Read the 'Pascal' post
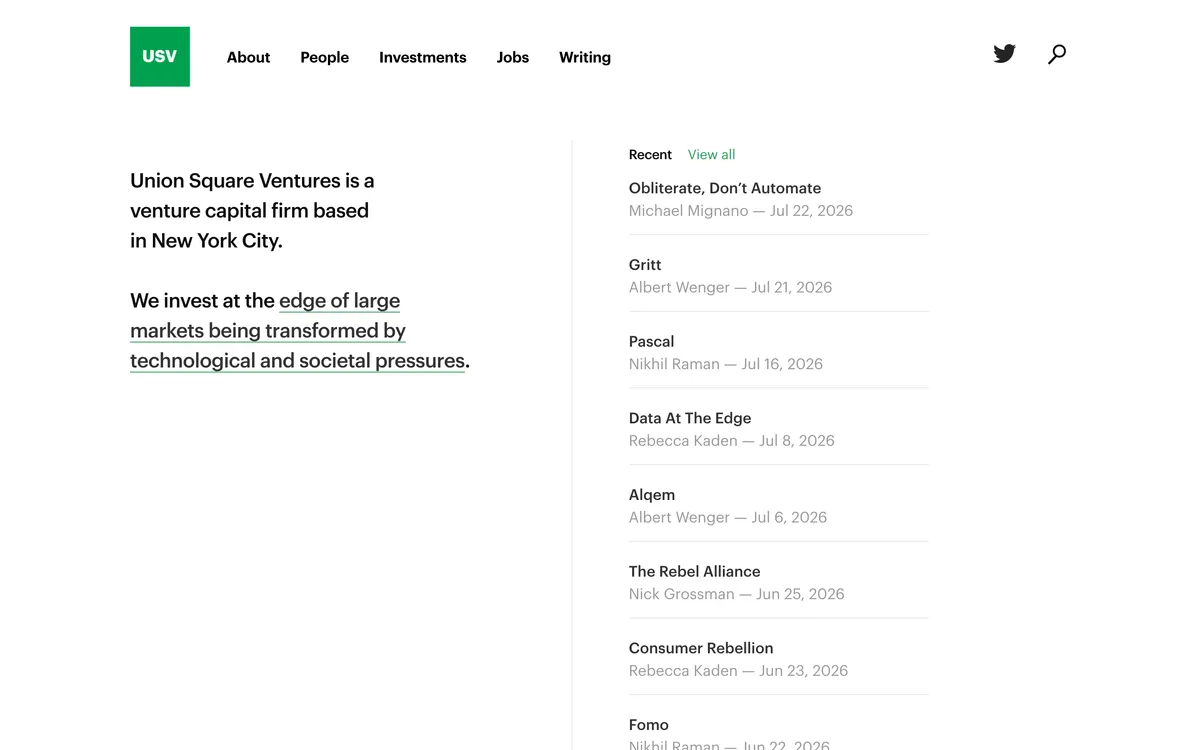The image size is (1200, 750). coord(652,342)
